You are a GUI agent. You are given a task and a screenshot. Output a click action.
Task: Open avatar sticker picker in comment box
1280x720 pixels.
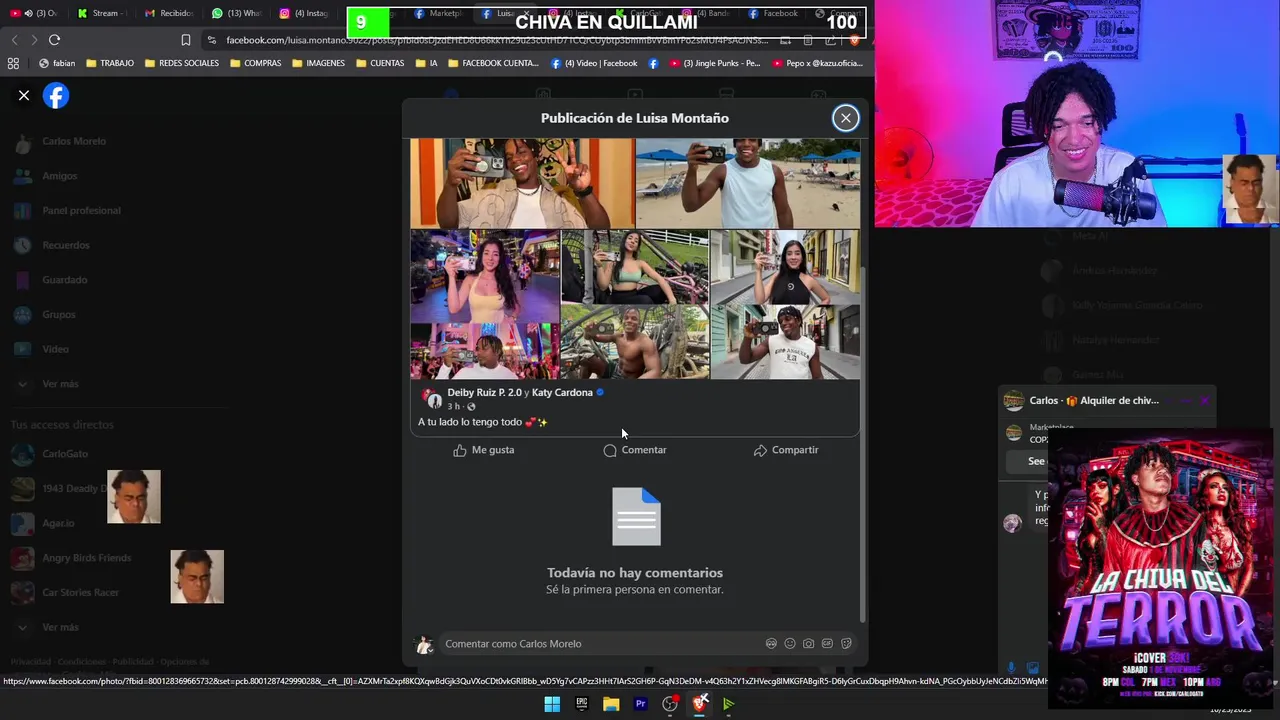click(771, 644)
